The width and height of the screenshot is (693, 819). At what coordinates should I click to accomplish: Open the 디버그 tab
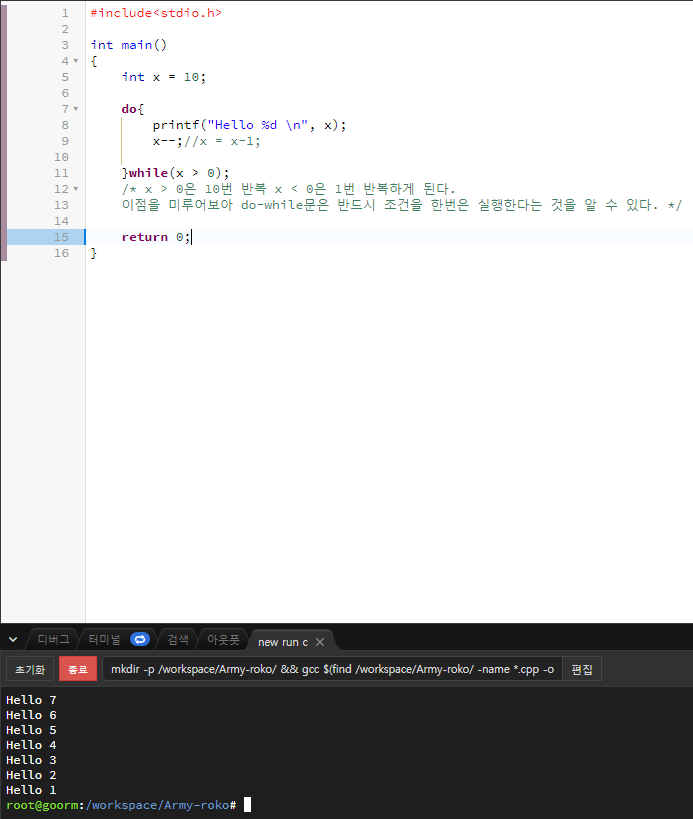pyautogui.click(x=53, y=639)
